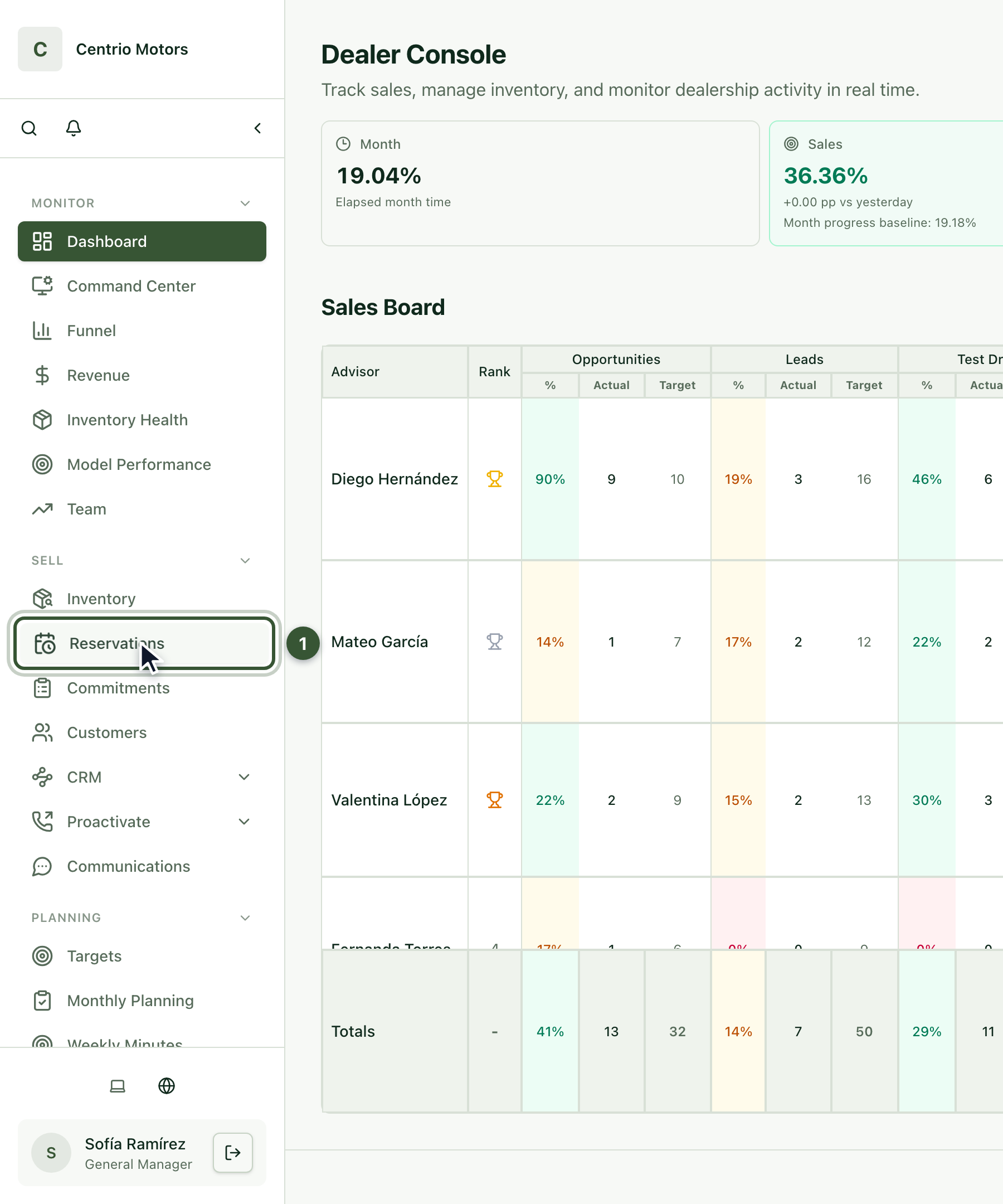This screenshot has width=1003, height=1204.
Task: Click the Rank column header
Action: click(495, 372)
